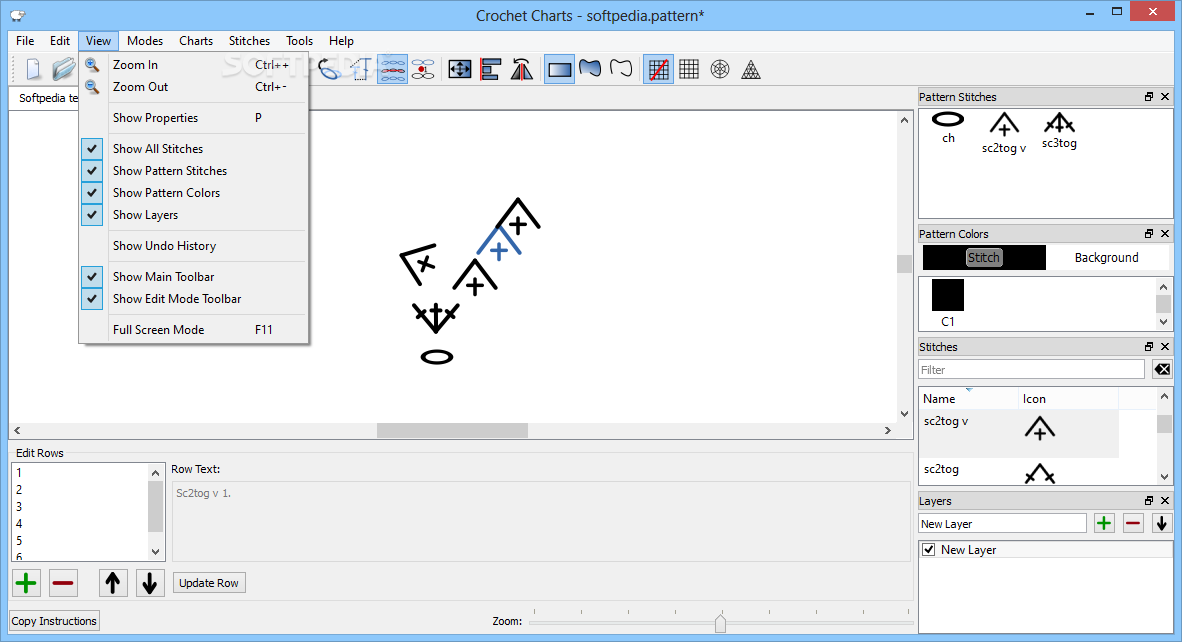Toggle Show Main Toolbar option
This screenshot has width=1182, height=642.
pyautogui.click(x=193, y=277)
